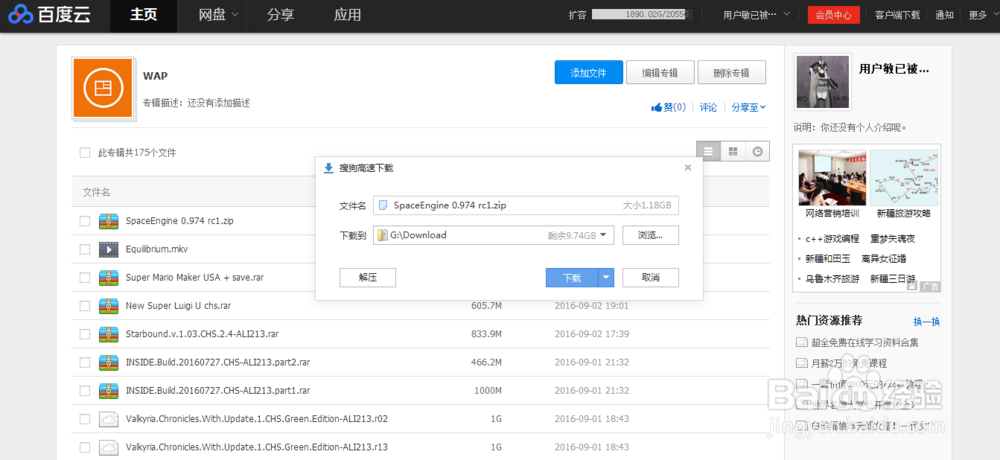Open 新疆和田玉 ad link
This screenshot has height=460, width=1000.
(828, 258)
